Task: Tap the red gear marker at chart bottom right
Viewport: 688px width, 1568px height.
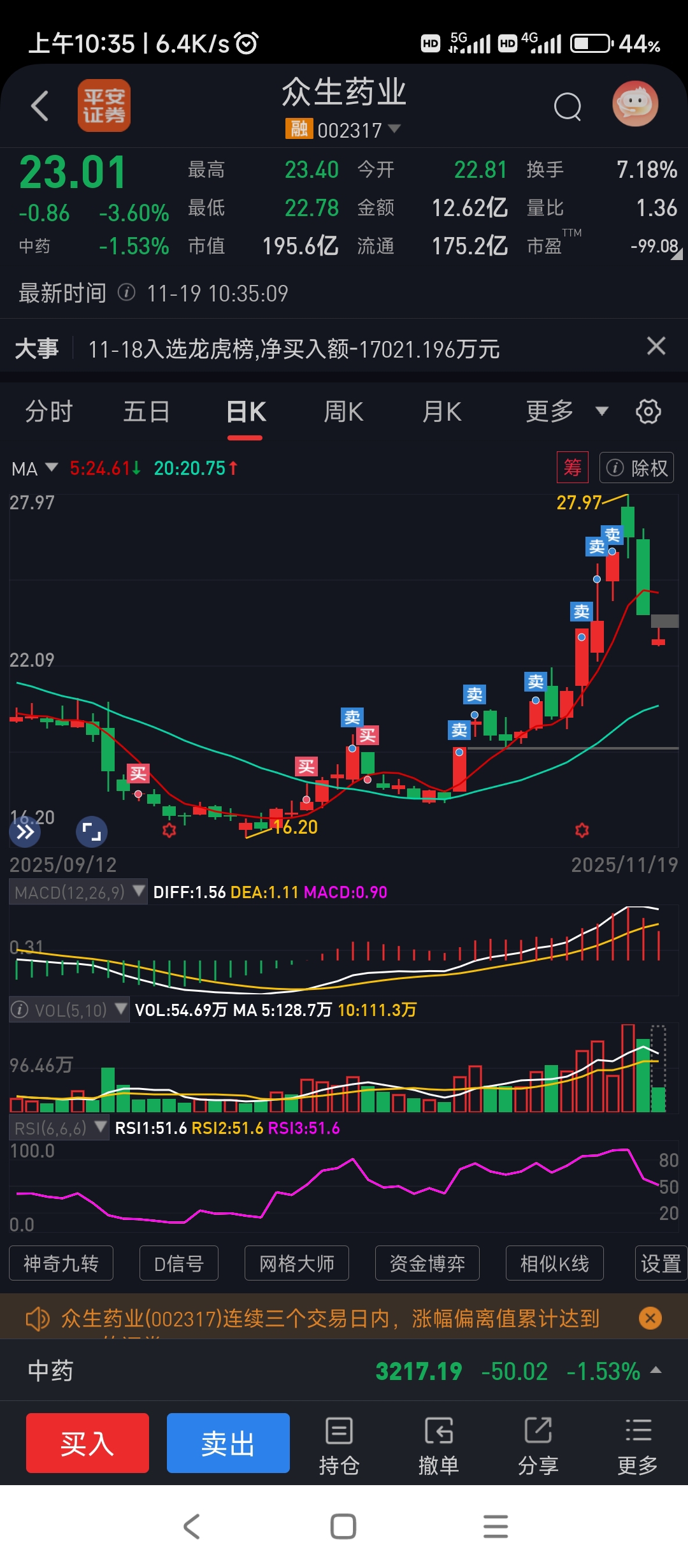Action: point(582,830)
